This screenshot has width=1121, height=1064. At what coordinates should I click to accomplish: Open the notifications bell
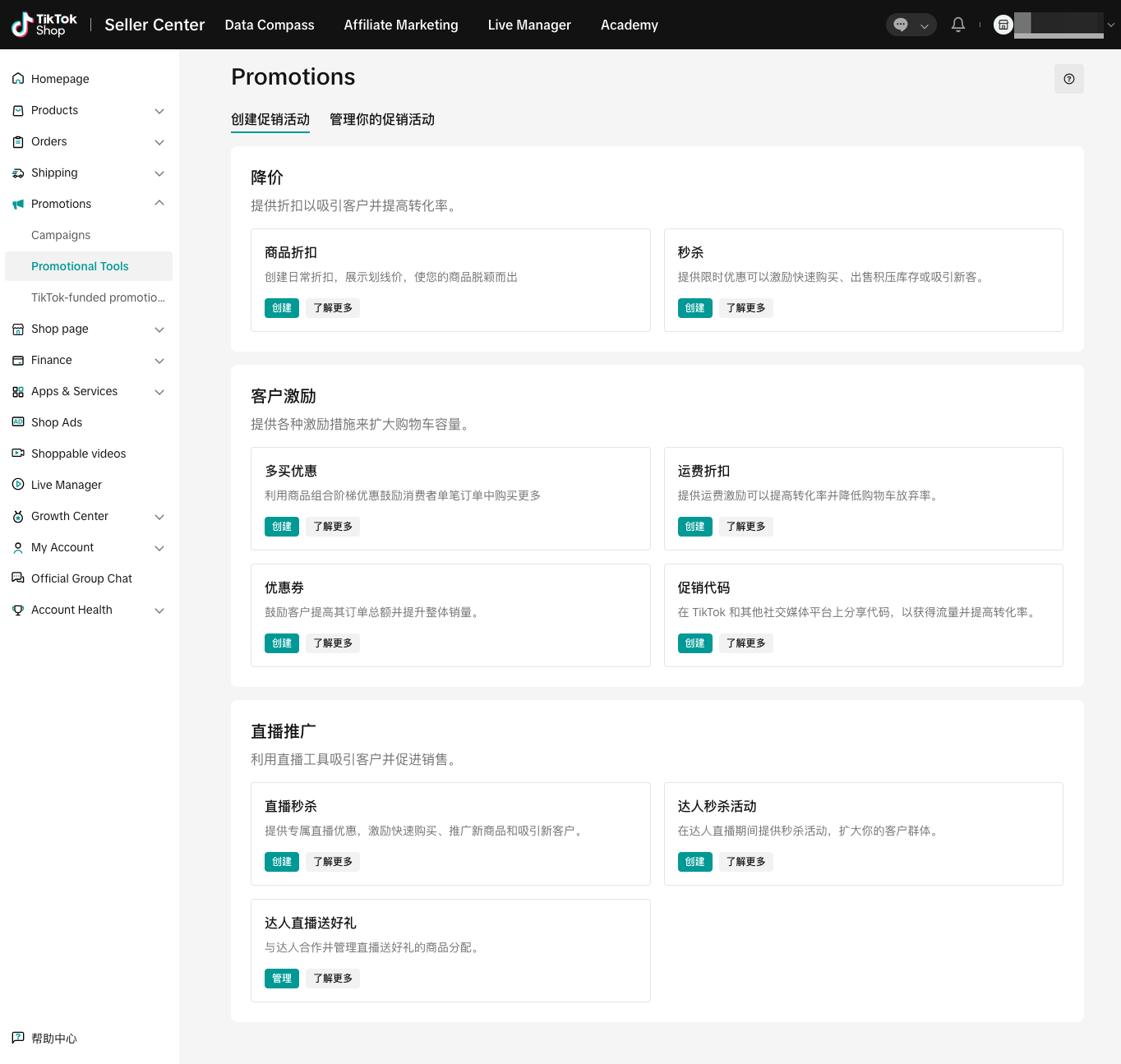(x=958, y=25)
